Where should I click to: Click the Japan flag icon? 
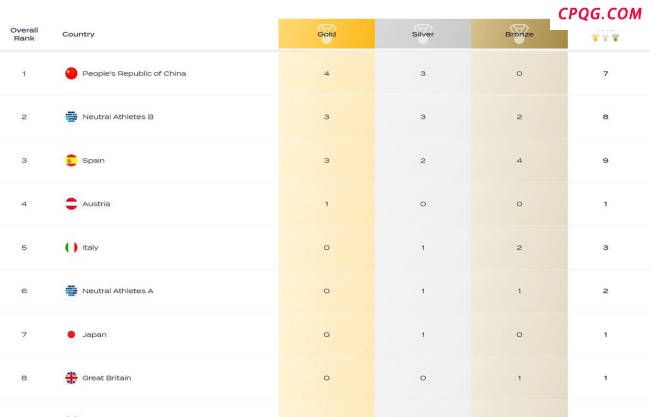(x=71, y=335)
